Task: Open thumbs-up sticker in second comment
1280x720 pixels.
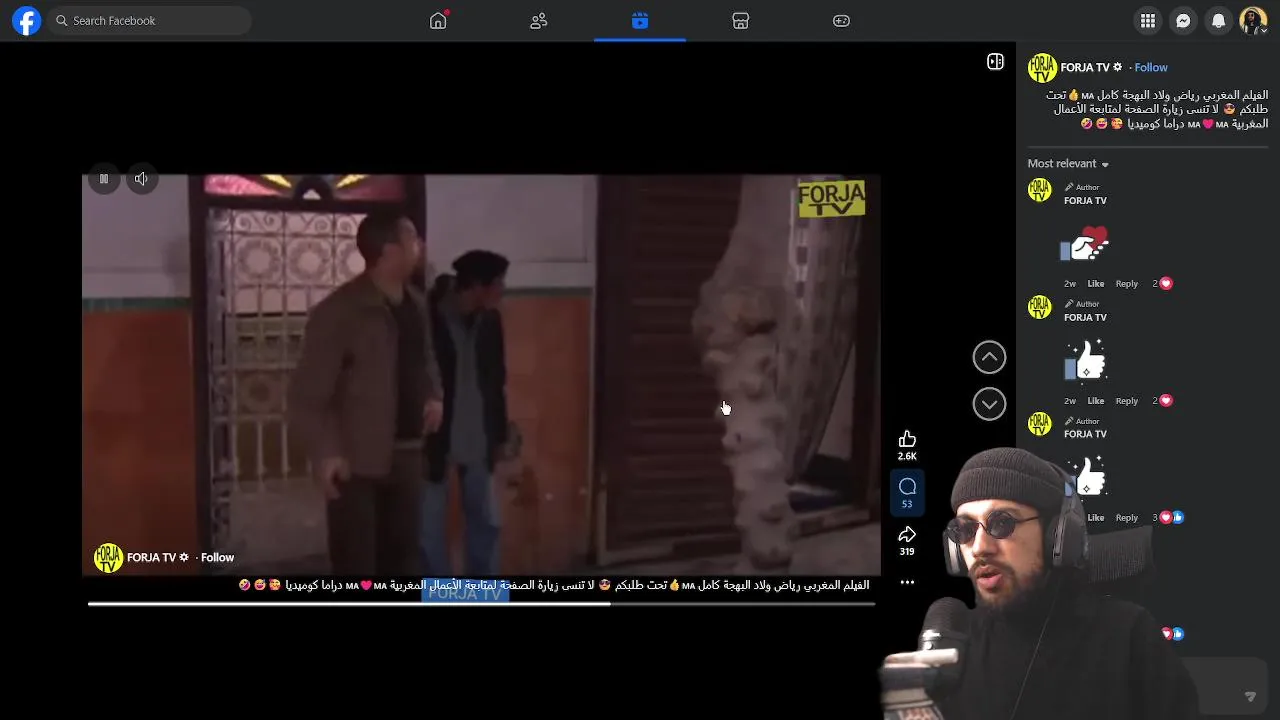Action: (1086, 360)
